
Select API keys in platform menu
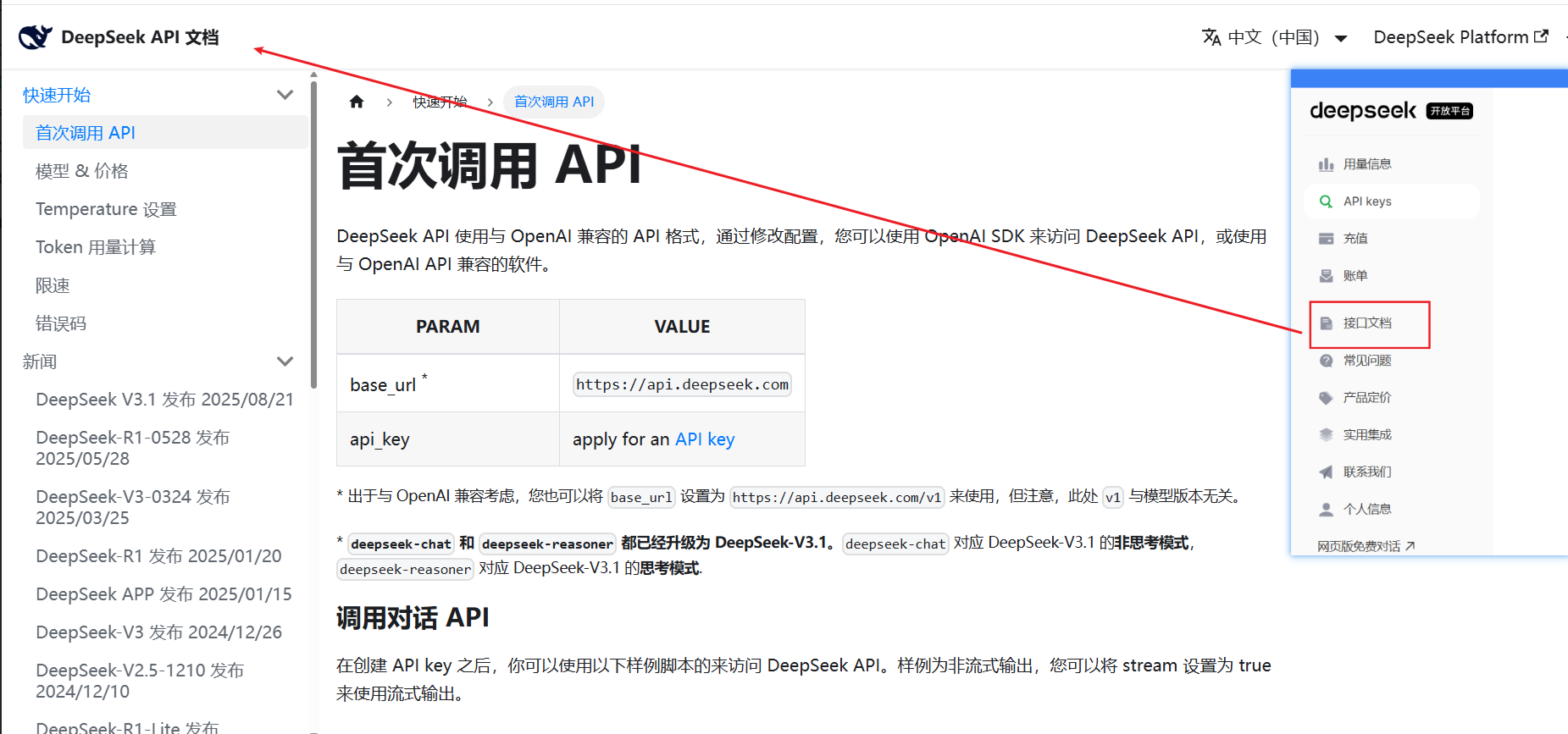coord(1391,201)
